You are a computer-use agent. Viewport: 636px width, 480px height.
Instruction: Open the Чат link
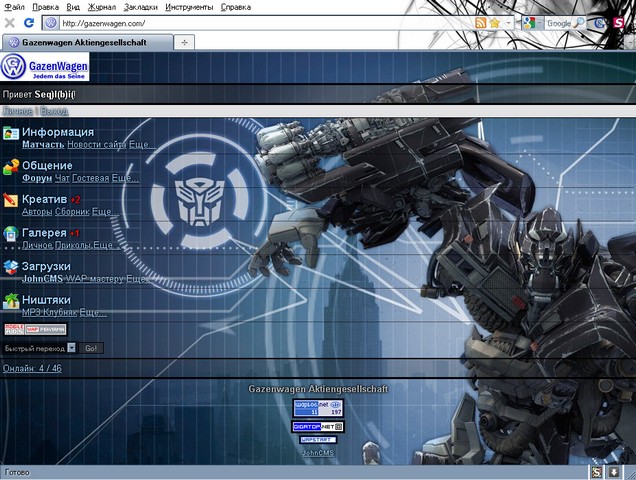point(62,178)
